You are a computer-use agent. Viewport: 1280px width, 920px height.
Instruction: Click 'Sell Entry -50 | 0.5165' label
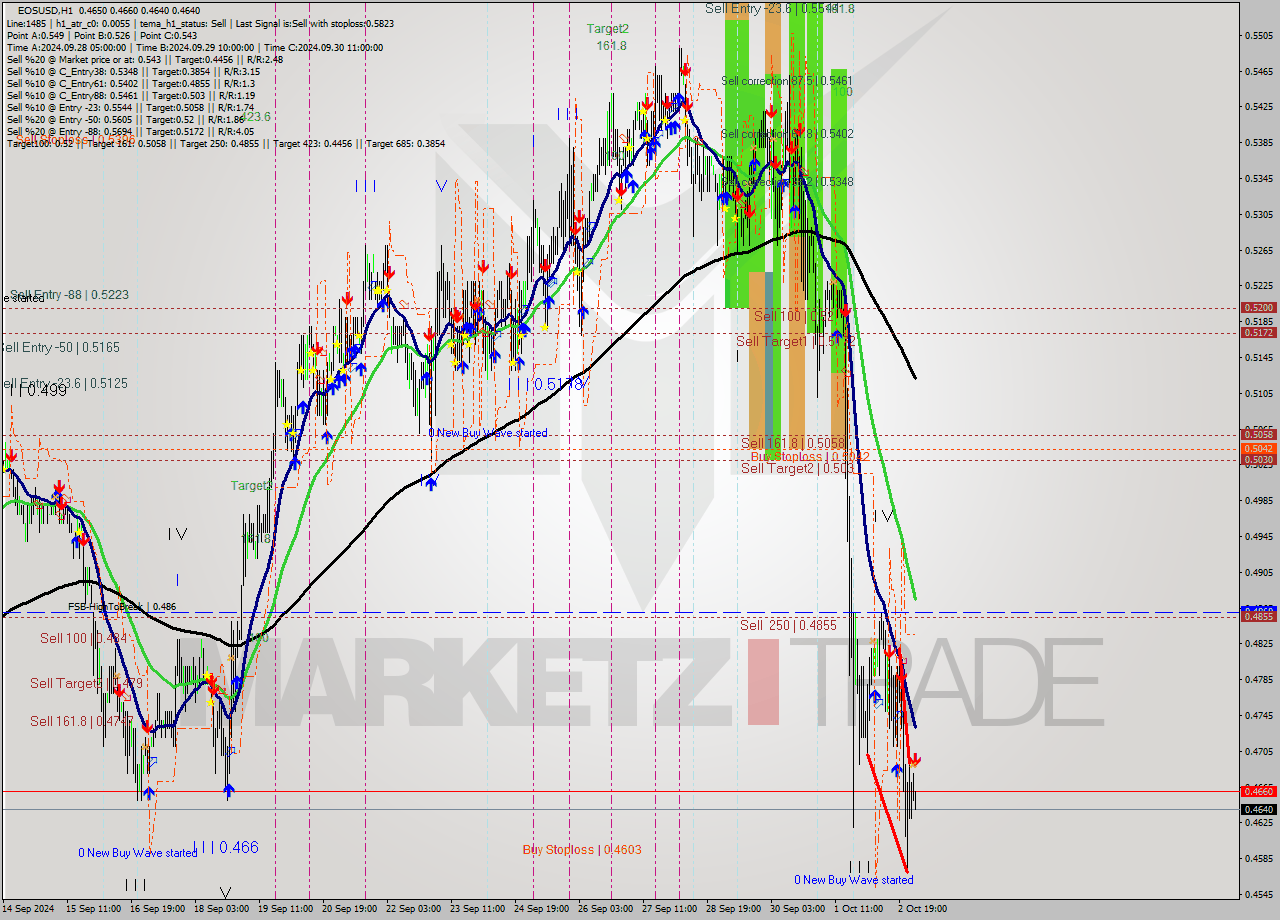pos(60,347)
